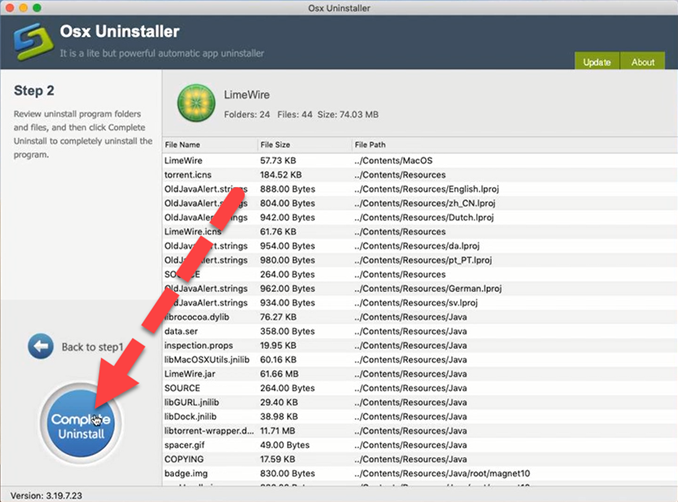
Task: Click the Step 2 heading
Action: click(x=34, y=90)
